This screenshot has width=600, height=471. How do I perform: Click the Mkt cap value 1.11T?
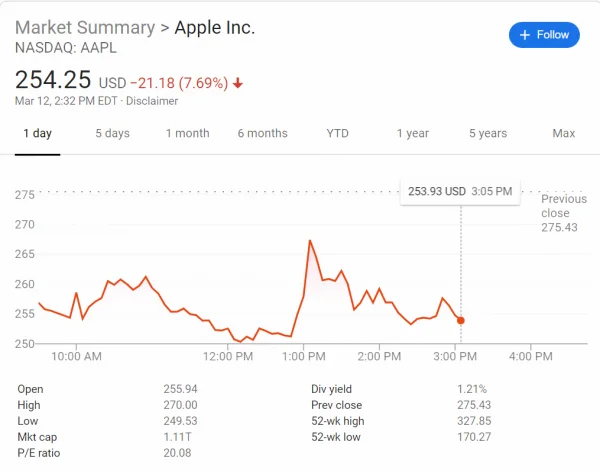click(176, 437)
